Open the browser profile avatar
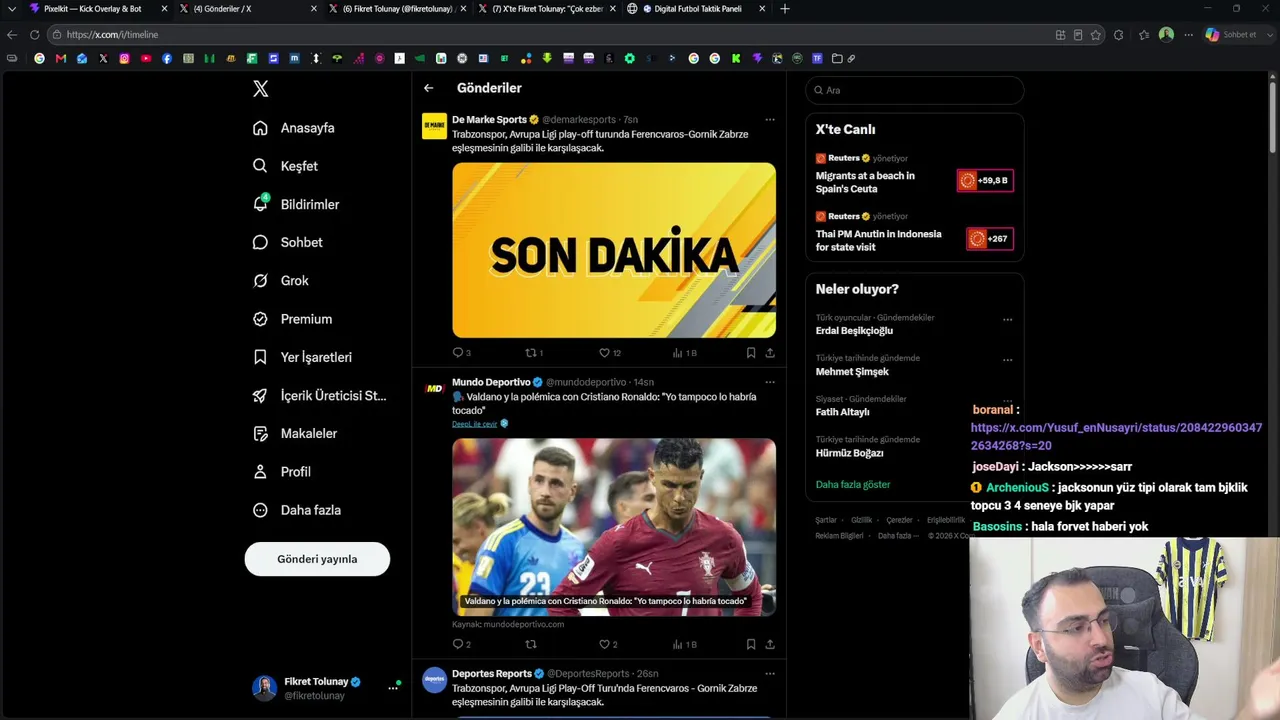Image resolution: width=1280 pixels, height=720 pixels. [x=1166, y=34]
